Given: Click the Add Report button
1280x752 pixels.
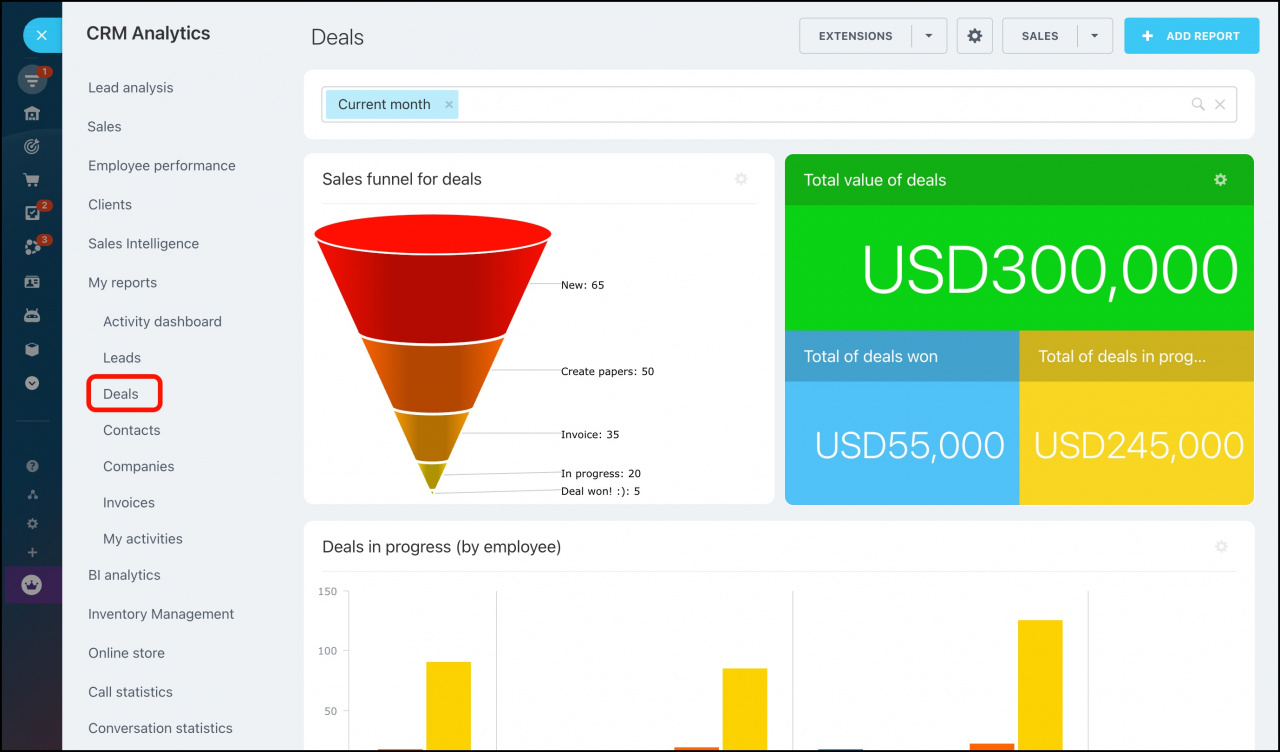Looking at the screenshot, I should click(1191, 36).
